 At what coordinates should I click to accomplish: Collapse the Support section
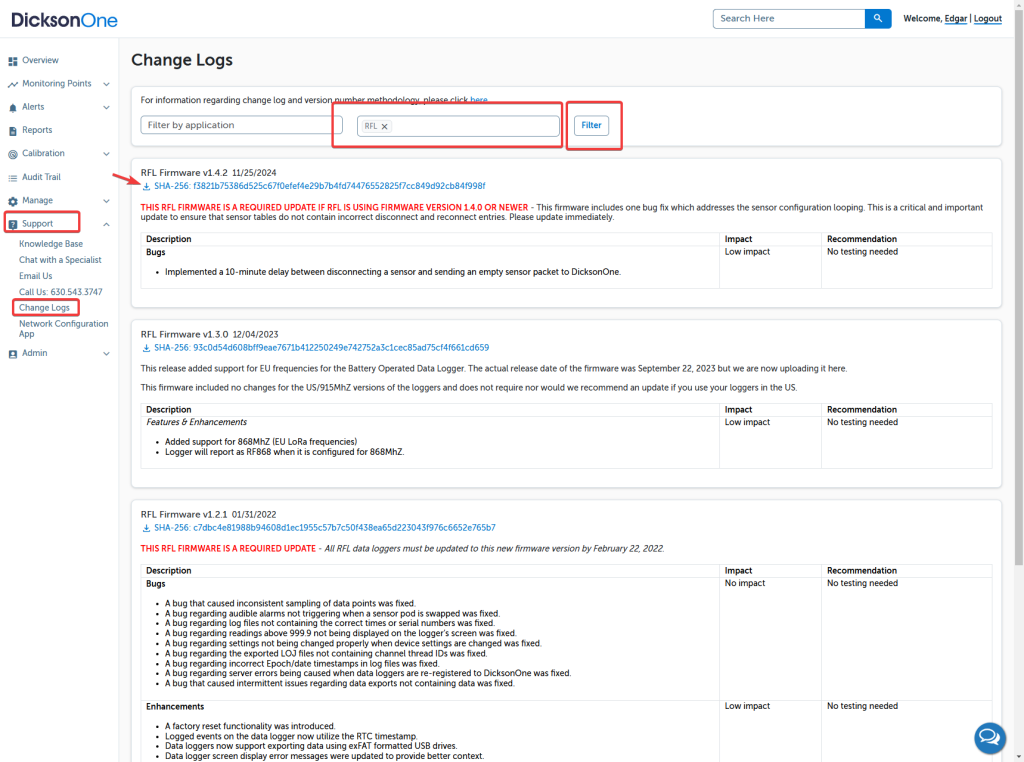pyautogui.click(x=106, y=224)
